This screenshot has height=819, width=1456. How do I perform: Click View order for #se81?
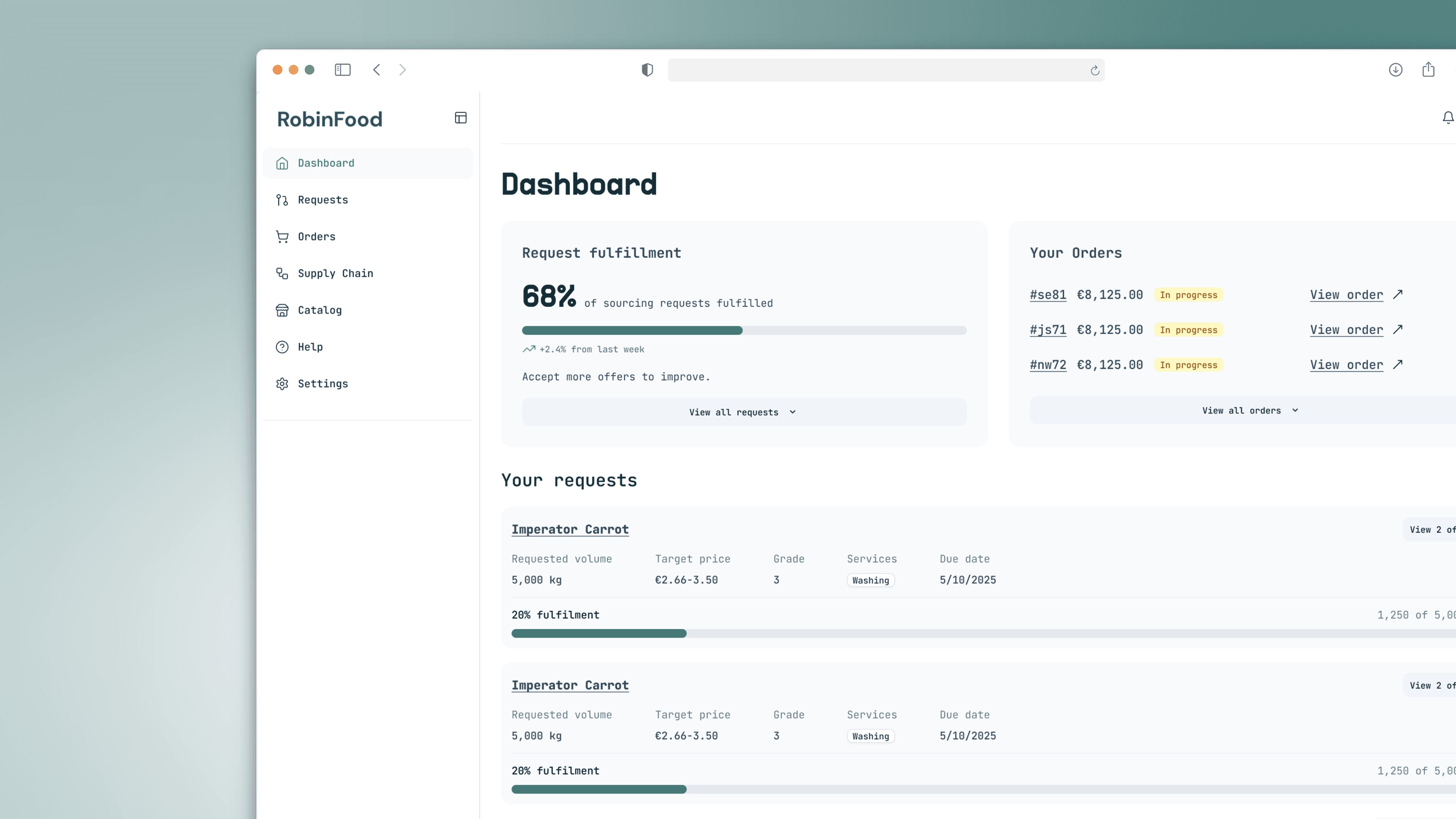1346,295
